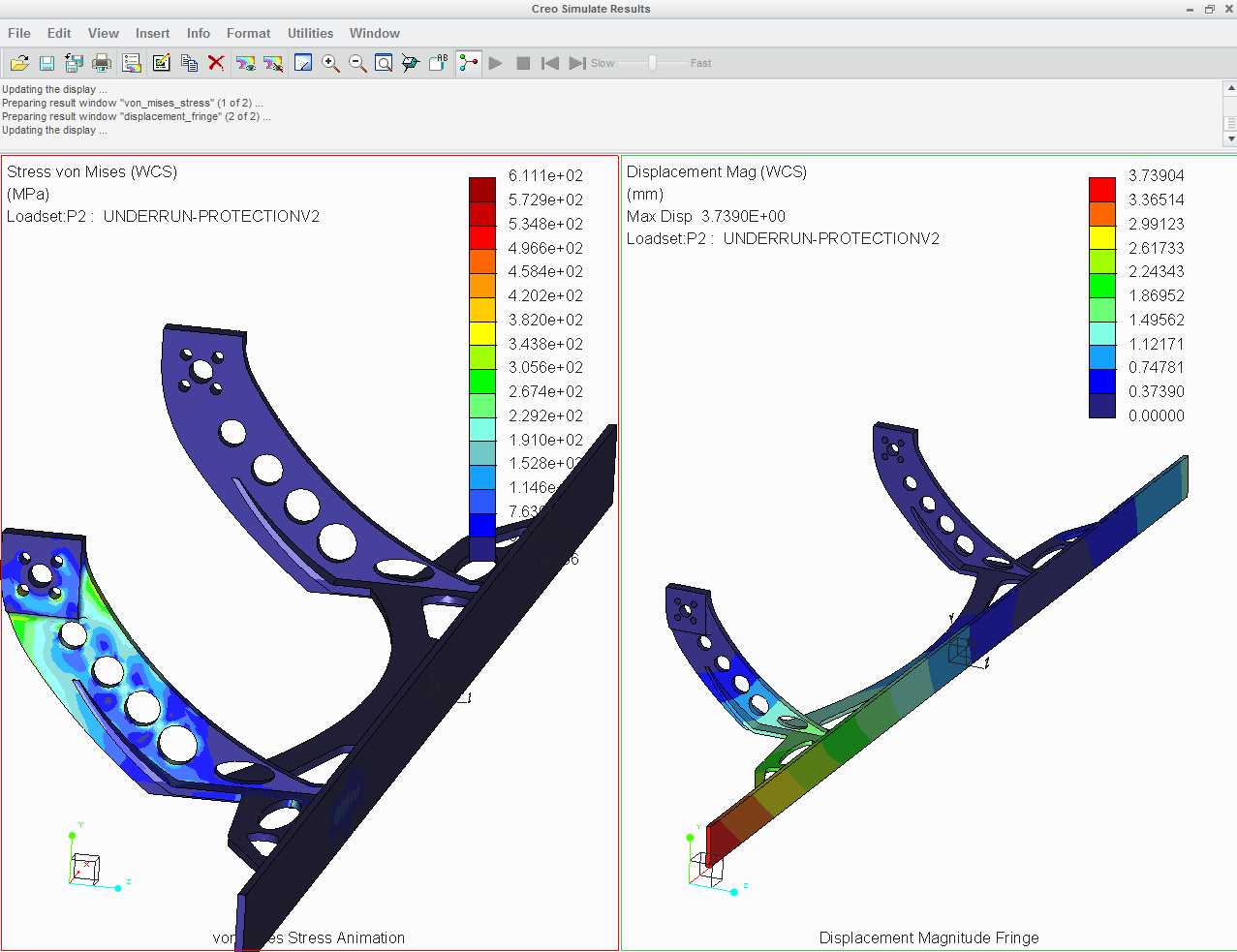Stop animation with the square button
Image resolution: width=1237 pixels, height=952 pixels.
pyautogui.click(x=523, y=63)
